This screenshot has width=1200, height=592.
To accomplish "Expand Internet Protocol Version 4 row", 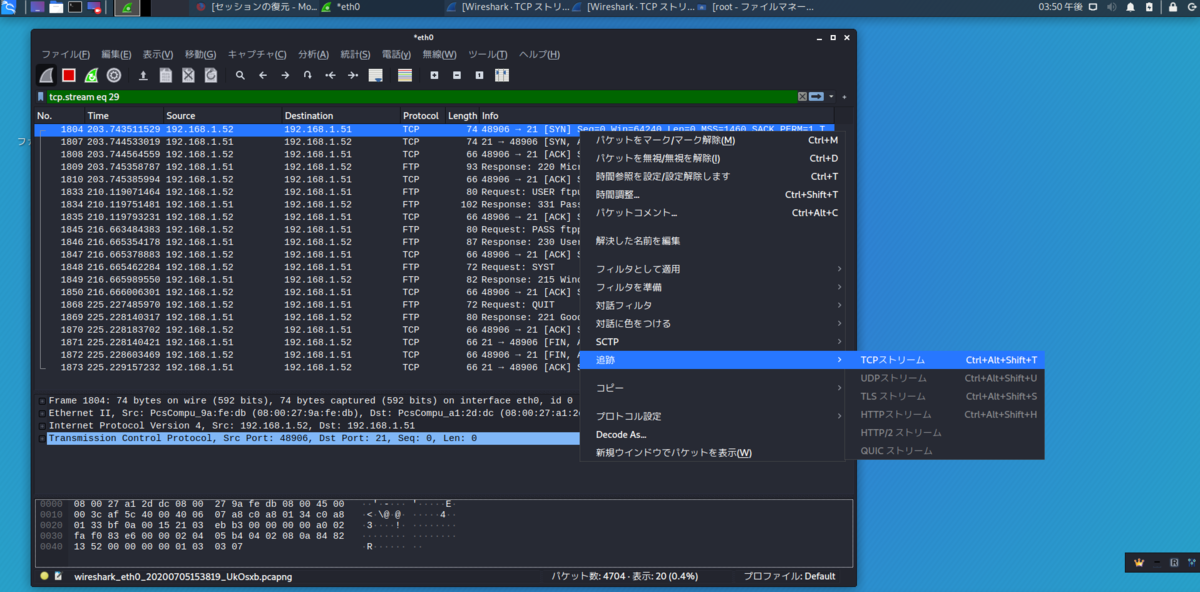I will point(42,425).
